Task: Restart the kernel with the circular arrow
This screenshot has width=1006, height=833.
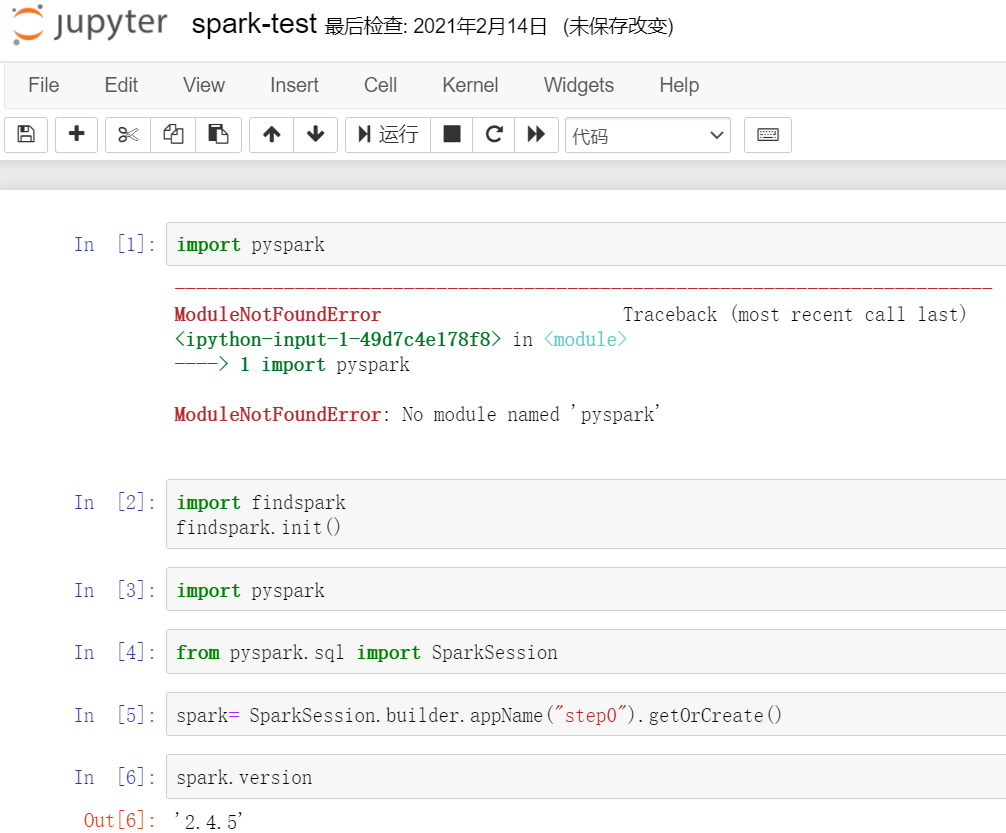Action: pyautogui.click(x=493, y=135)
